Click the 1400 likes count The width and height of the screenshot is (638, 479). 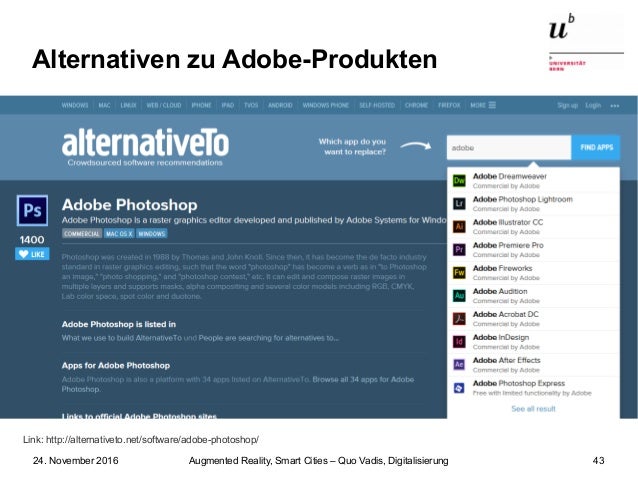click(32, 240)
